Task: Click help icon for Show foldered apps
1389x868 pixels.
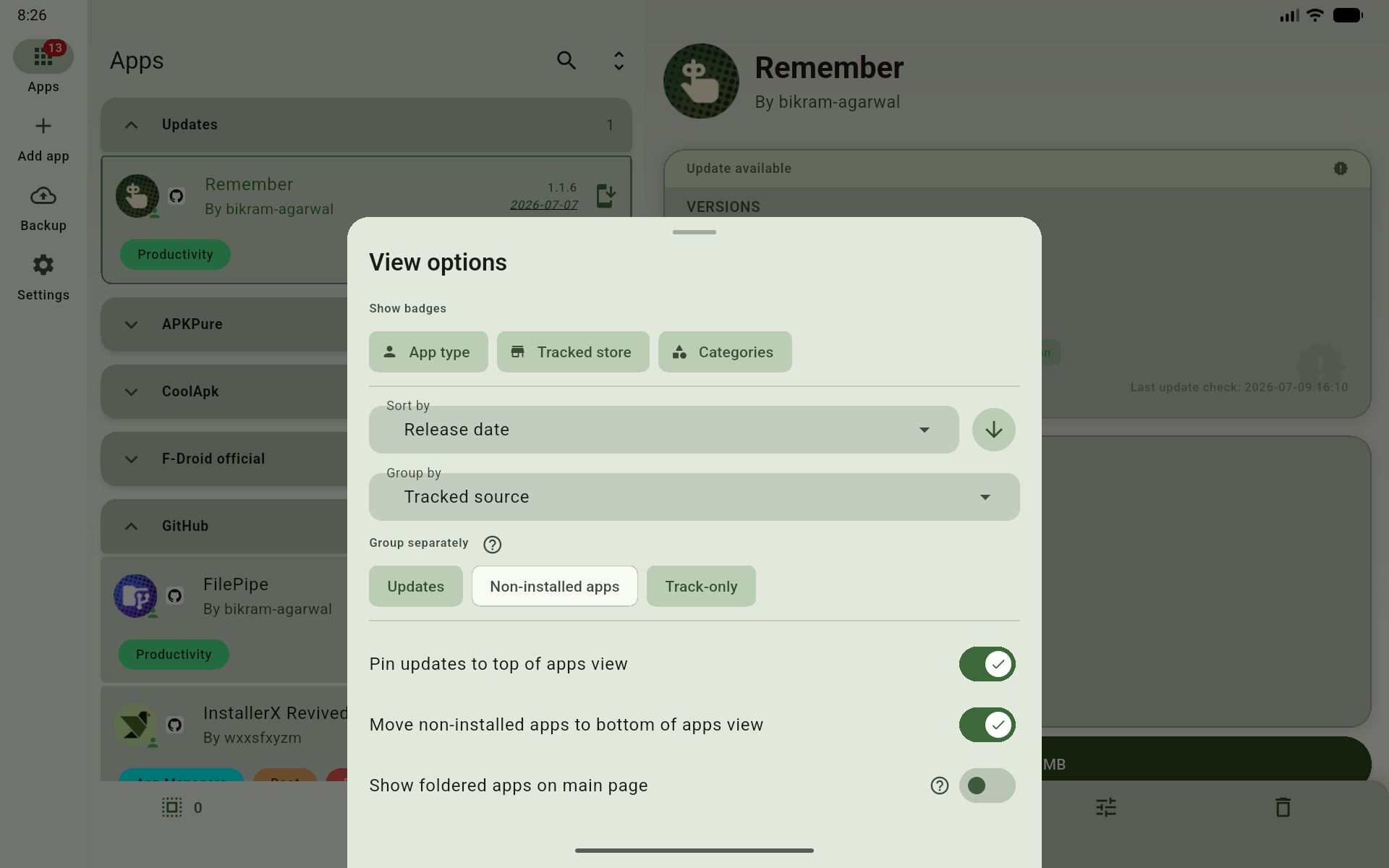Action: [x=939, y=786]
